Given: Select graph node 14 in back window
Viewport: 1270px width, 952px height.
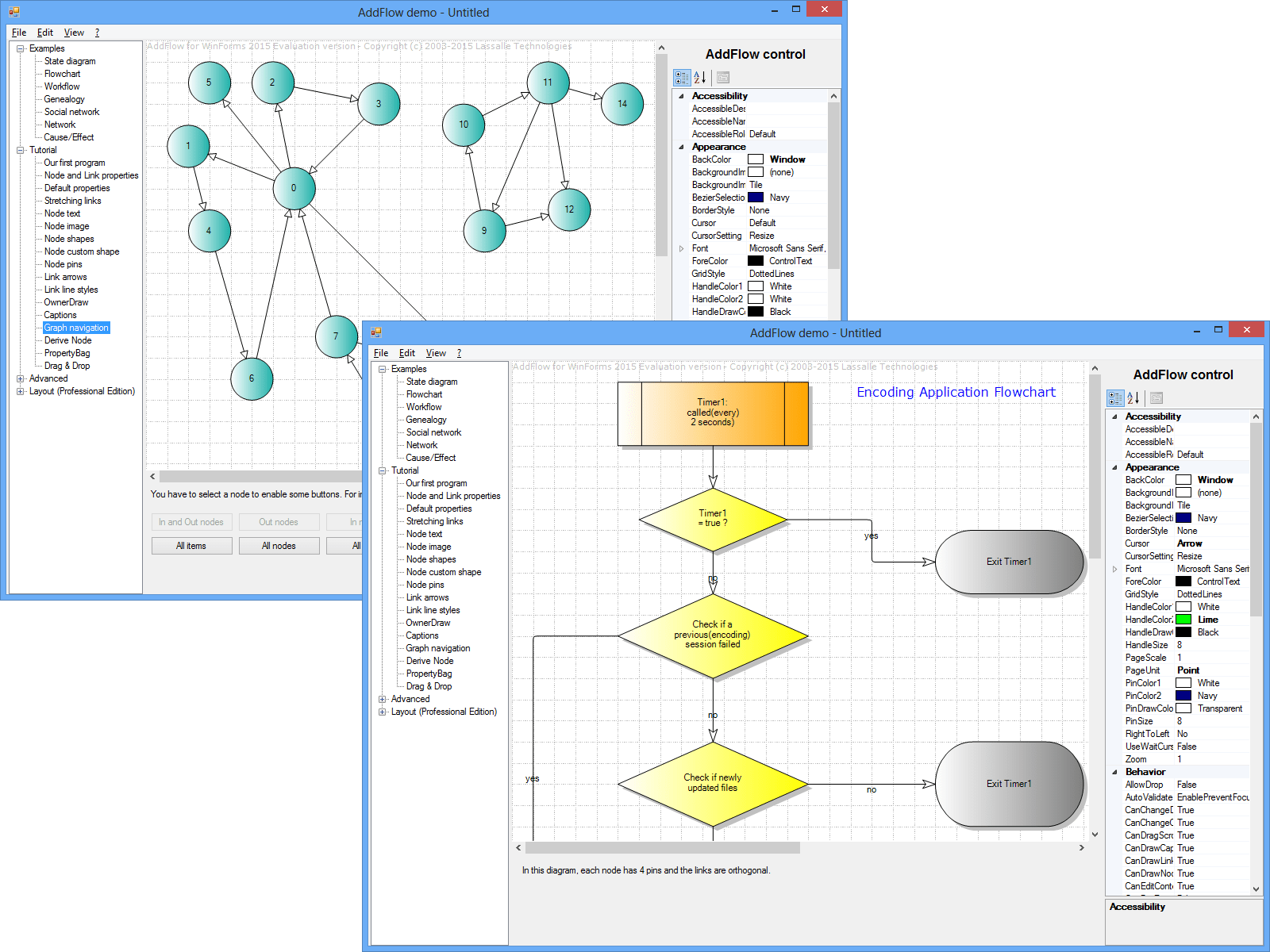Looking at the screenshot, I should 622,103.
